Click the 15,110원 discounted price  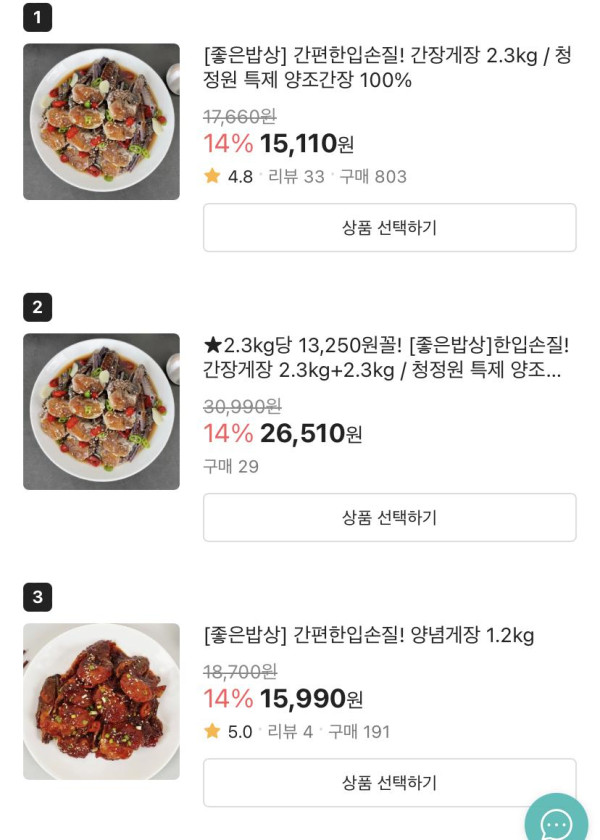pyautogui.click(x=306, y=144)
